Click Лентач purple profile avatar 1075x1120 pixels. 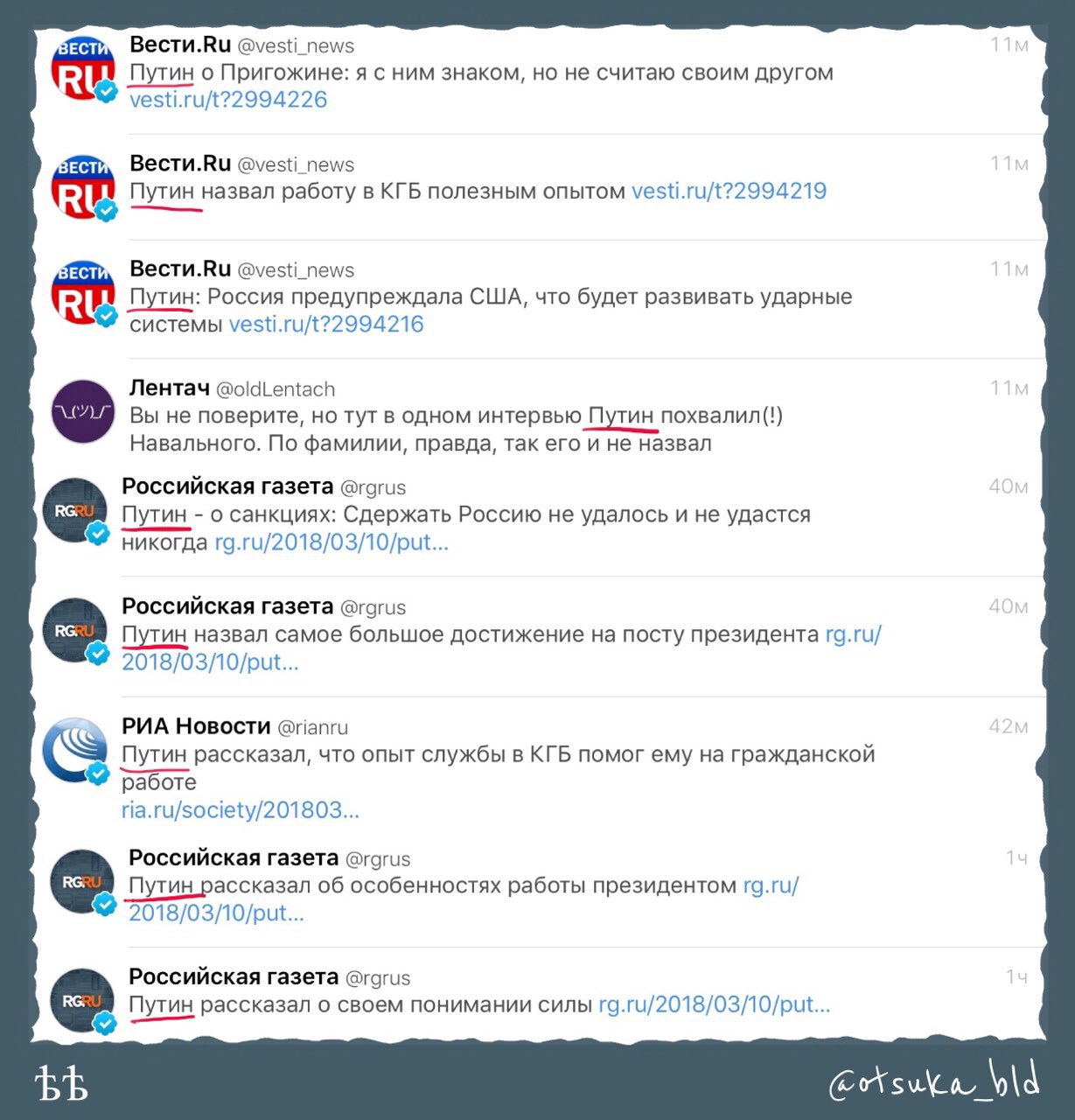click(x=83, y=411)
